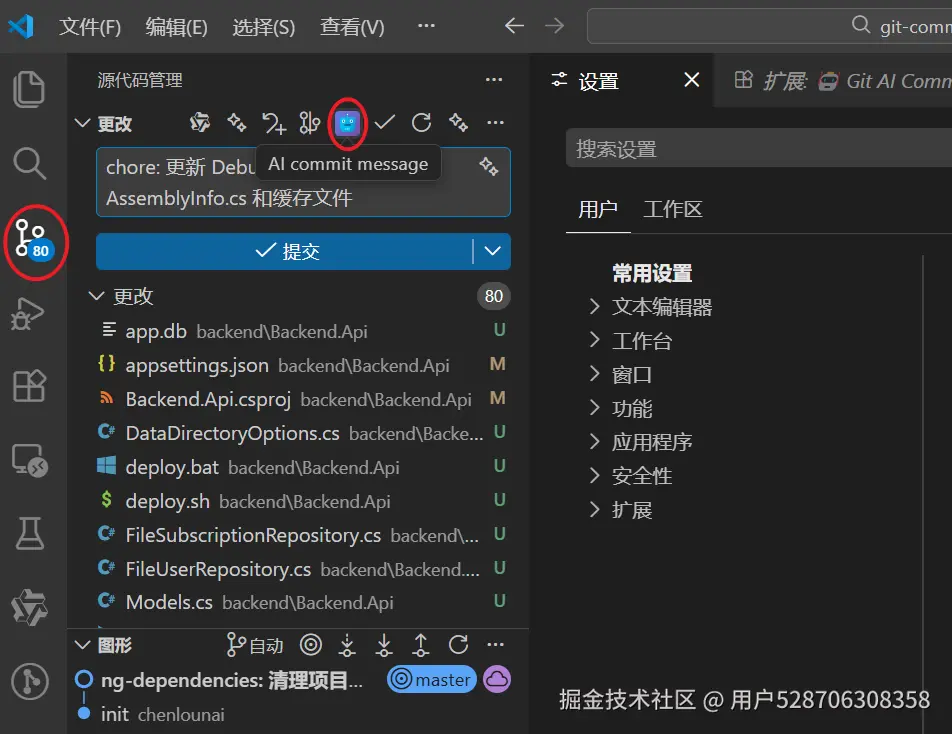Screen dimensions: 952x734
Task: Click the VS Code logo icon
Action: click(x=21, y=26)
